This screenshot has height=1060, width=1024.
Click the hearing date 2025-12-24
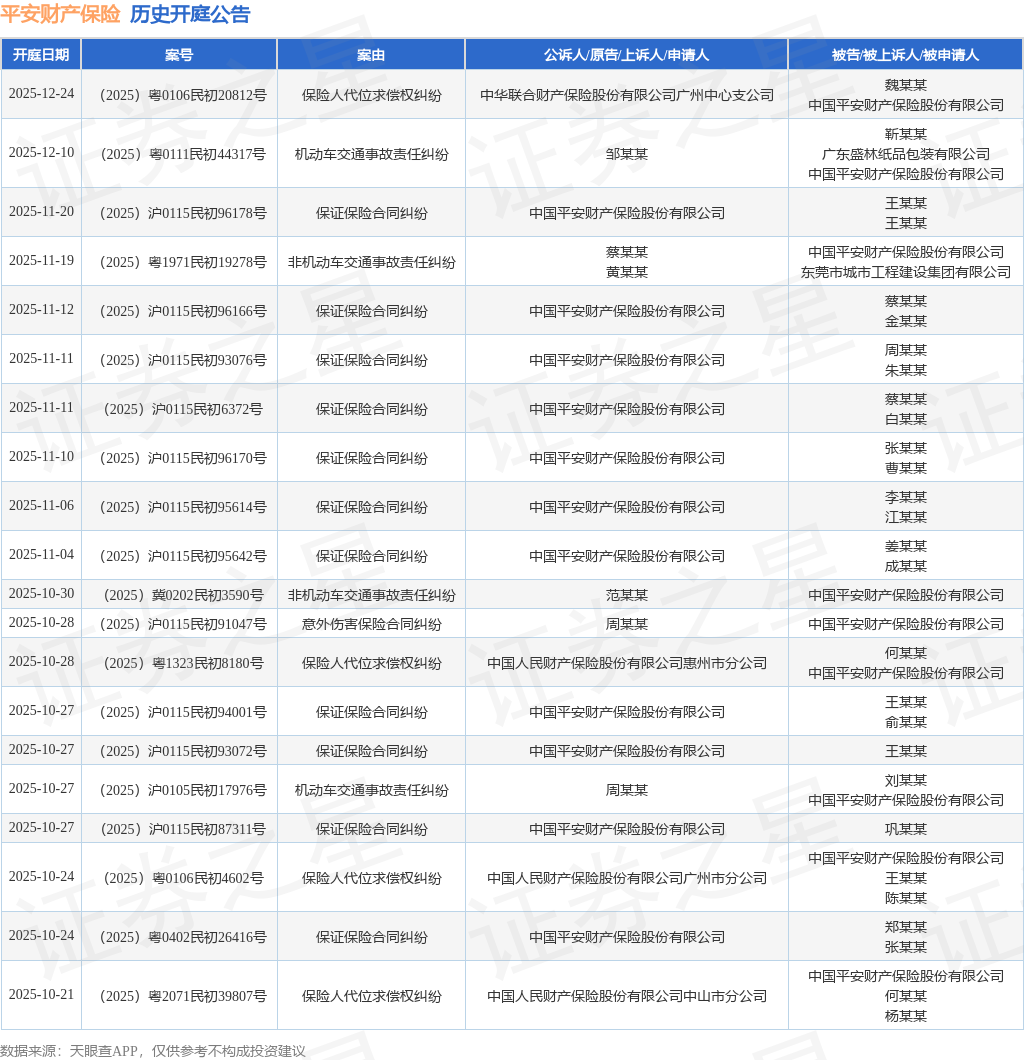tap(41, 93)
